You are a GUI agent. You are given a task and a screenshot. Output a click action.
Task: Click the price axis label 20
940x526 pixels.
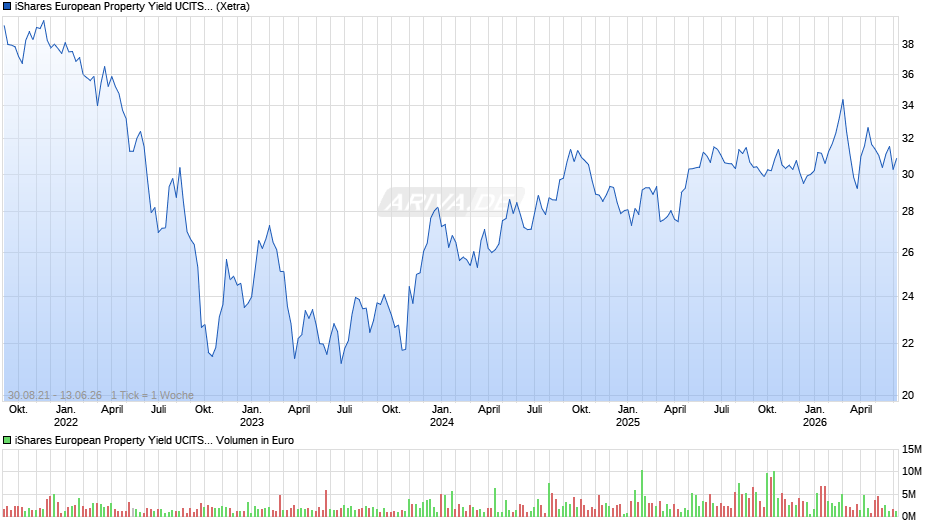[908, 395]
